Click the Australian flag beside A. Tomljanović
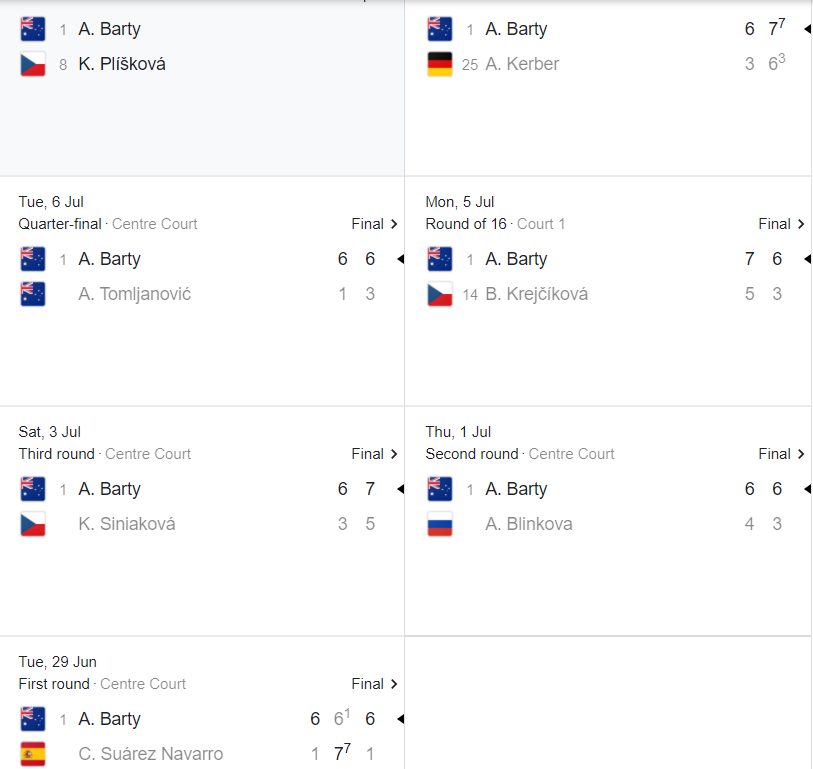The image size is (813, 769). coord(33,294)
